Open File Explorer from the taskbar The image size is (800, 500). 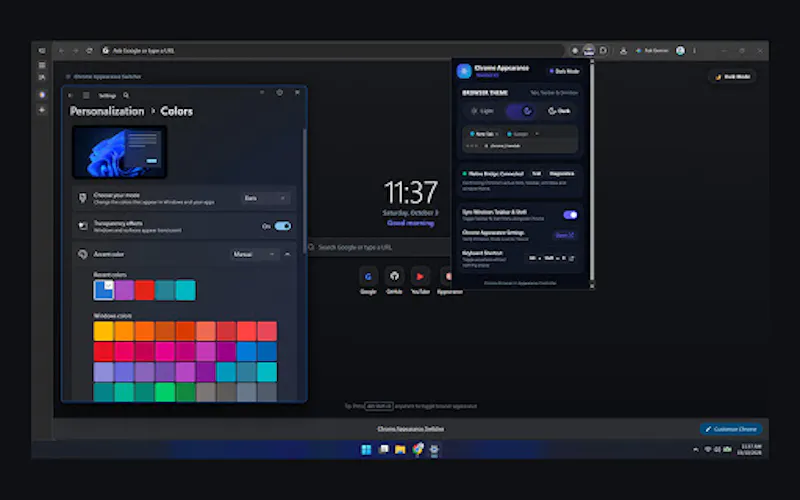tap(400, 449)
